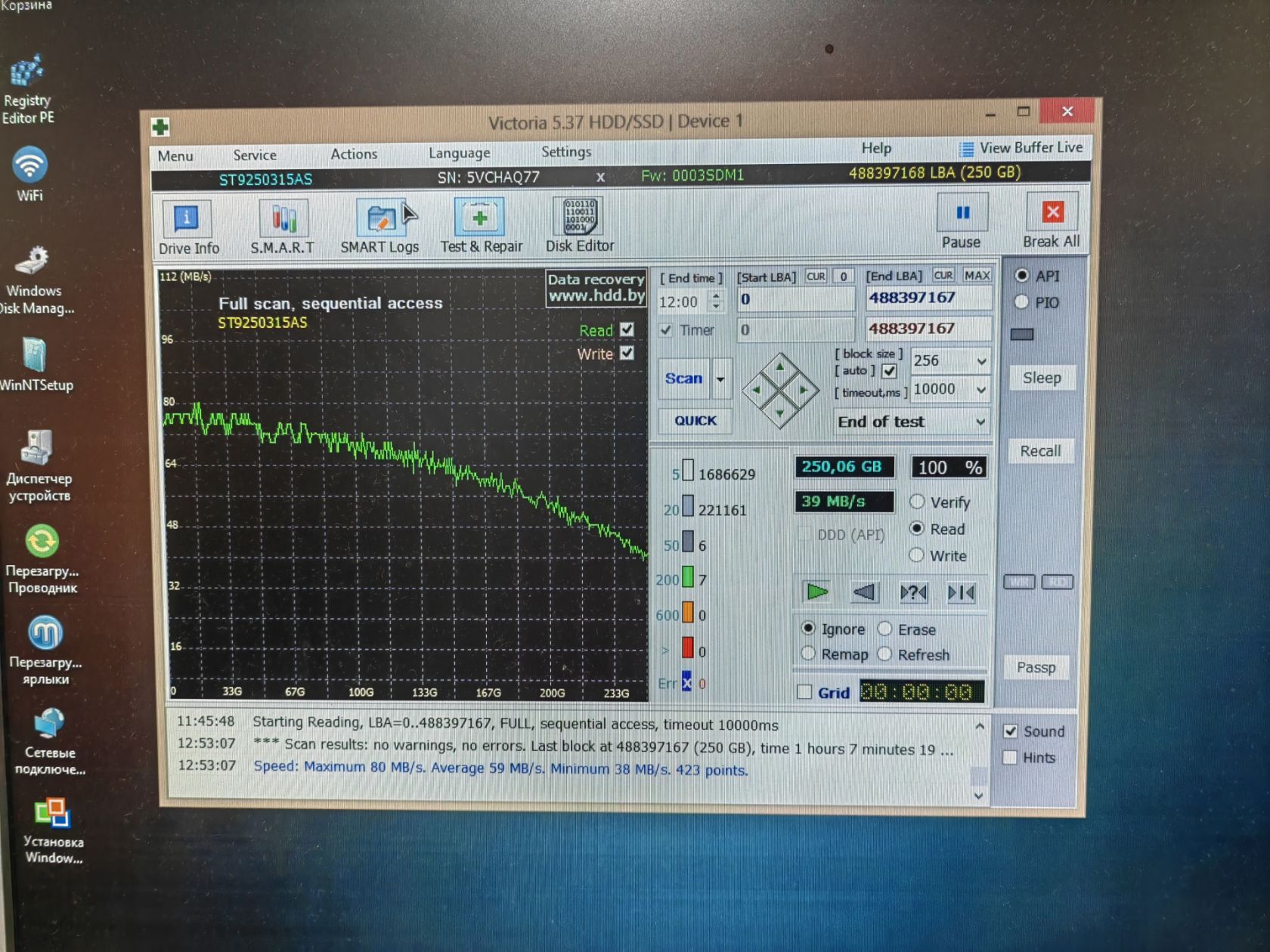Click the End time spinner arrows
The width and height of the screenshot is (1270, 952).
tap(716, 301)
